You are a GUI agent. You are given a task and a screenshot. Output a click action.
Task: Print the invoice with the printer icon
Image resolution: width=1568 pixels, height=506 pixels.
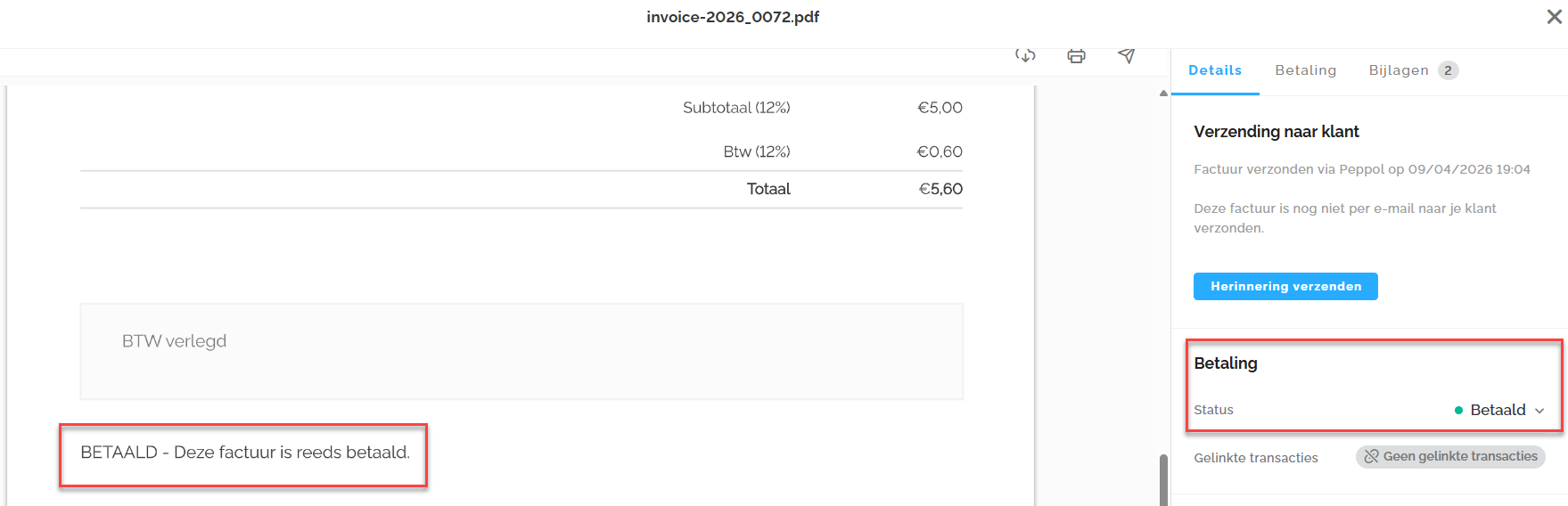coord(1076,56)
